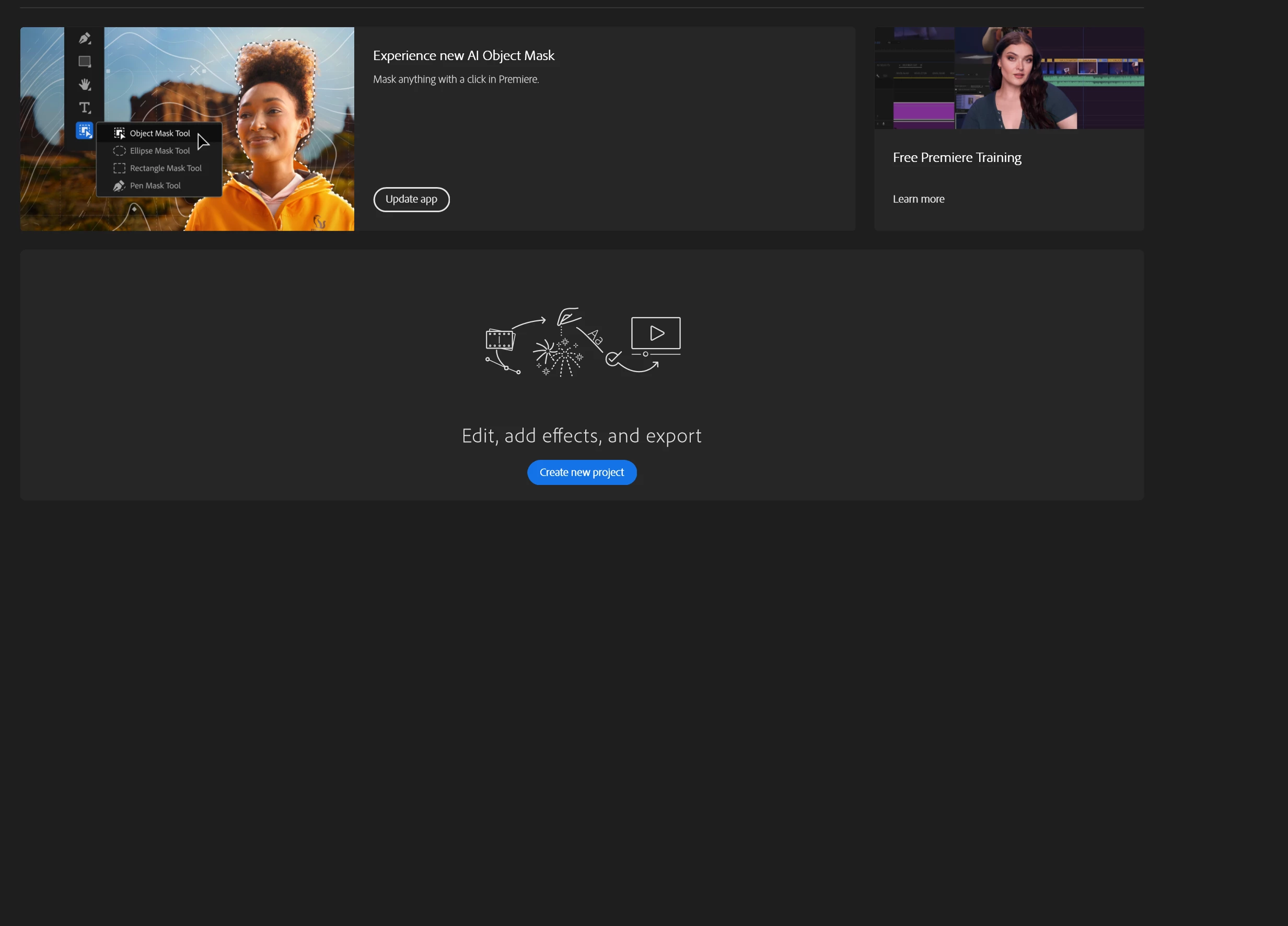This screenshot has width=1288, height=926.
Task: Click the Hand tool icon in banner image
Action: click(x=85, y=85)
